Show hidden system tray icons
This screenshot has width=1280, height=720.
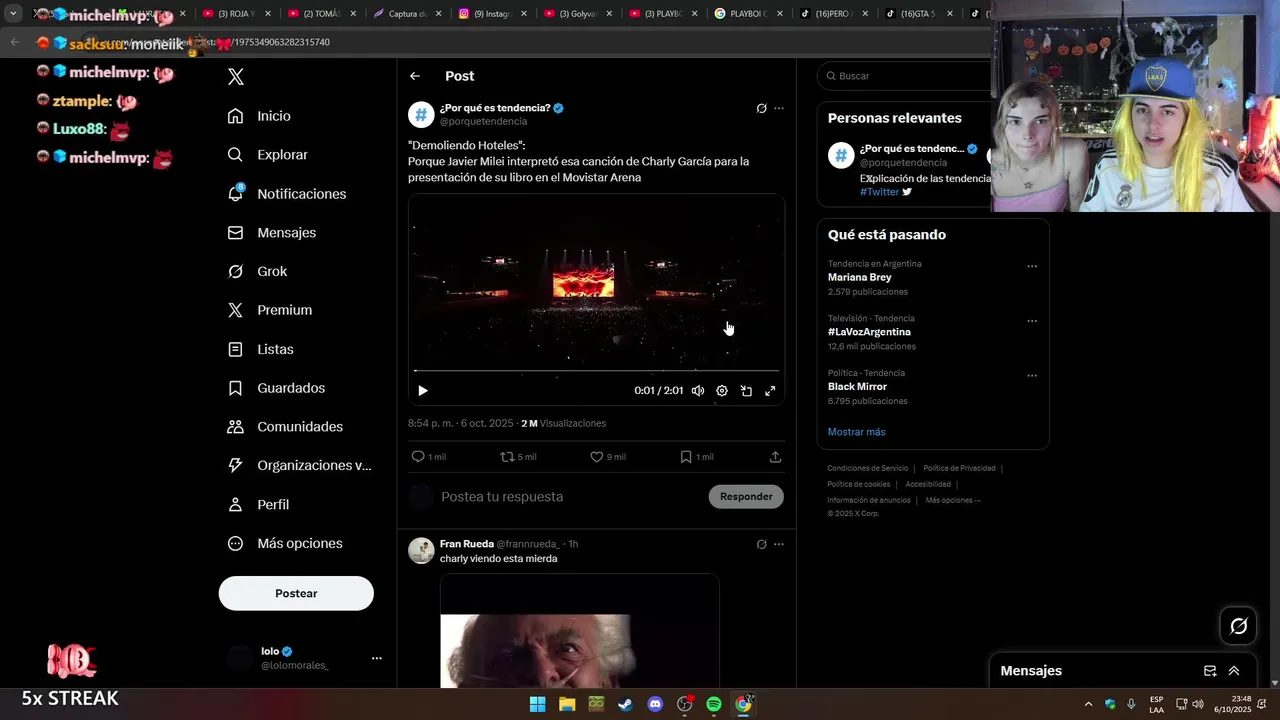pyautogui.click(x=1089, y=704)
